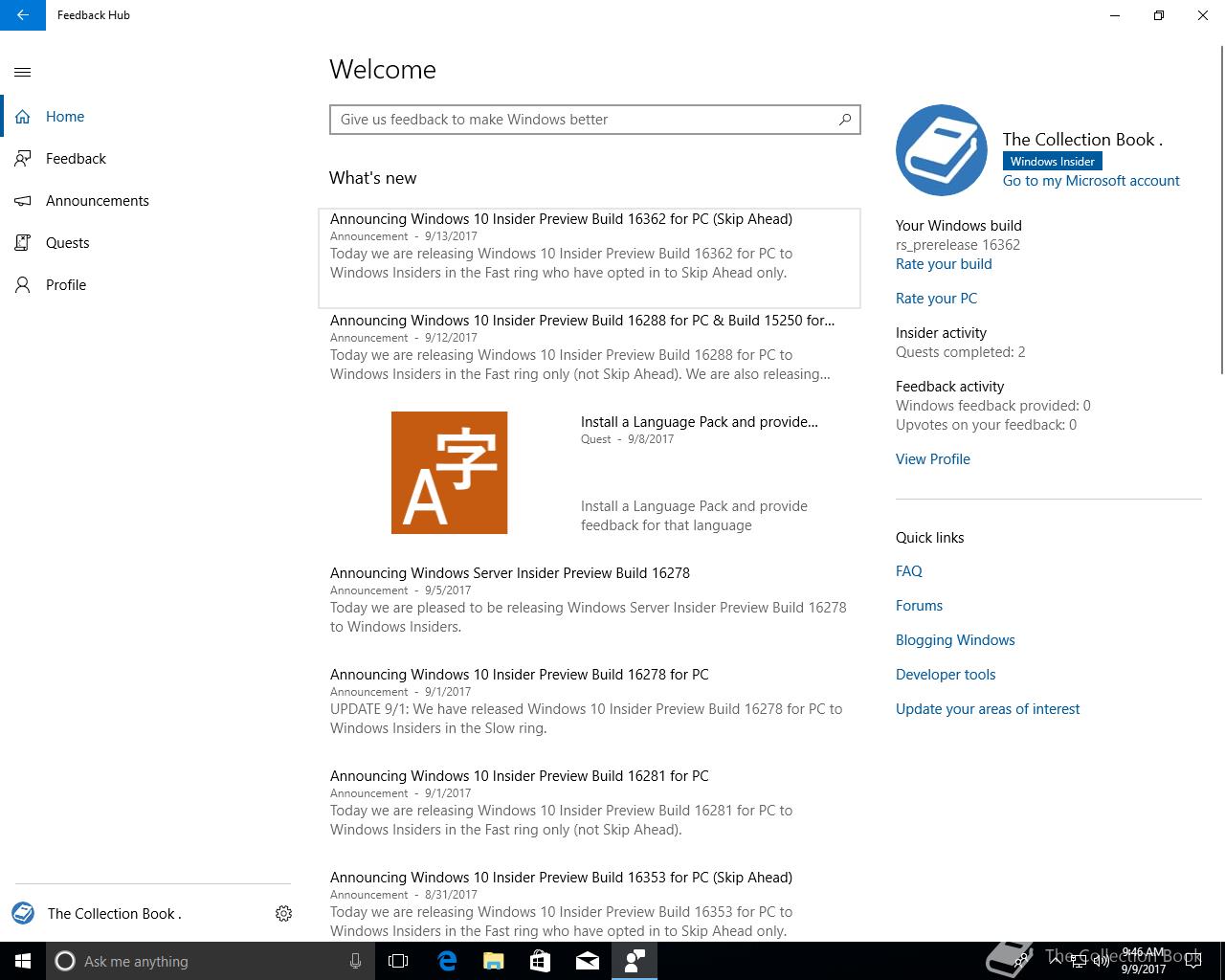Open the Forums quick link
This screenshot has height=980, width=1225.
click(x=919, y=606)
